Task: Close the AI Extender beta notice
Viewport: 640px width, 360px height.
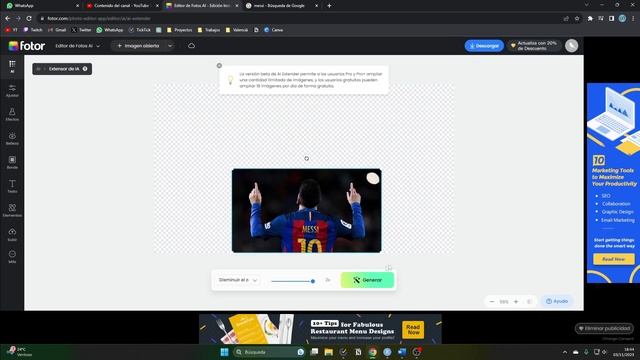Action: [219, 66]
